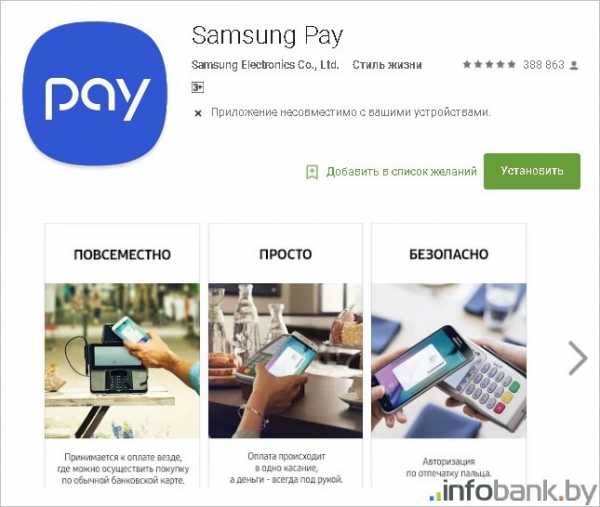Viewport: 600px width, 507px height.
Task: Open the ПОВСЕМЕСТНО screenshot thumbnail
Action: coord(122,355)
